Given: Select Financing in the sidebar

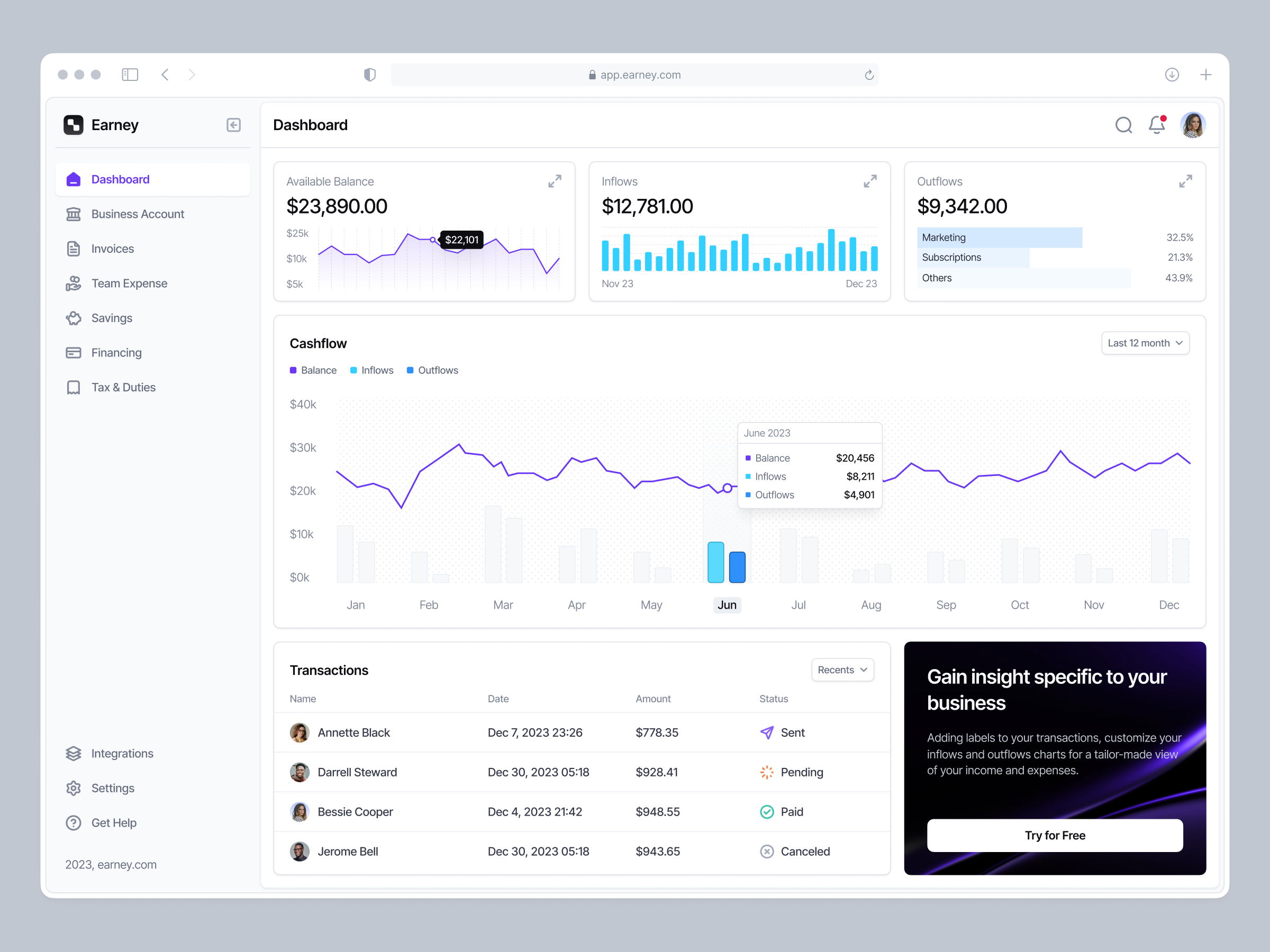Looking at the screenshot, I should click(x=116, y=352).
